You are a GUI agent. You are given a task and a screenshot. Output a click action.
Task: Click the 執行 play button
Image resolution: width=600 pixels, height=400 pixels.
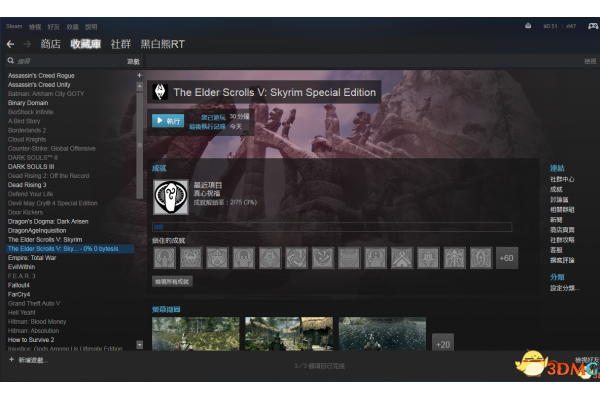click(x=168, y=121)
